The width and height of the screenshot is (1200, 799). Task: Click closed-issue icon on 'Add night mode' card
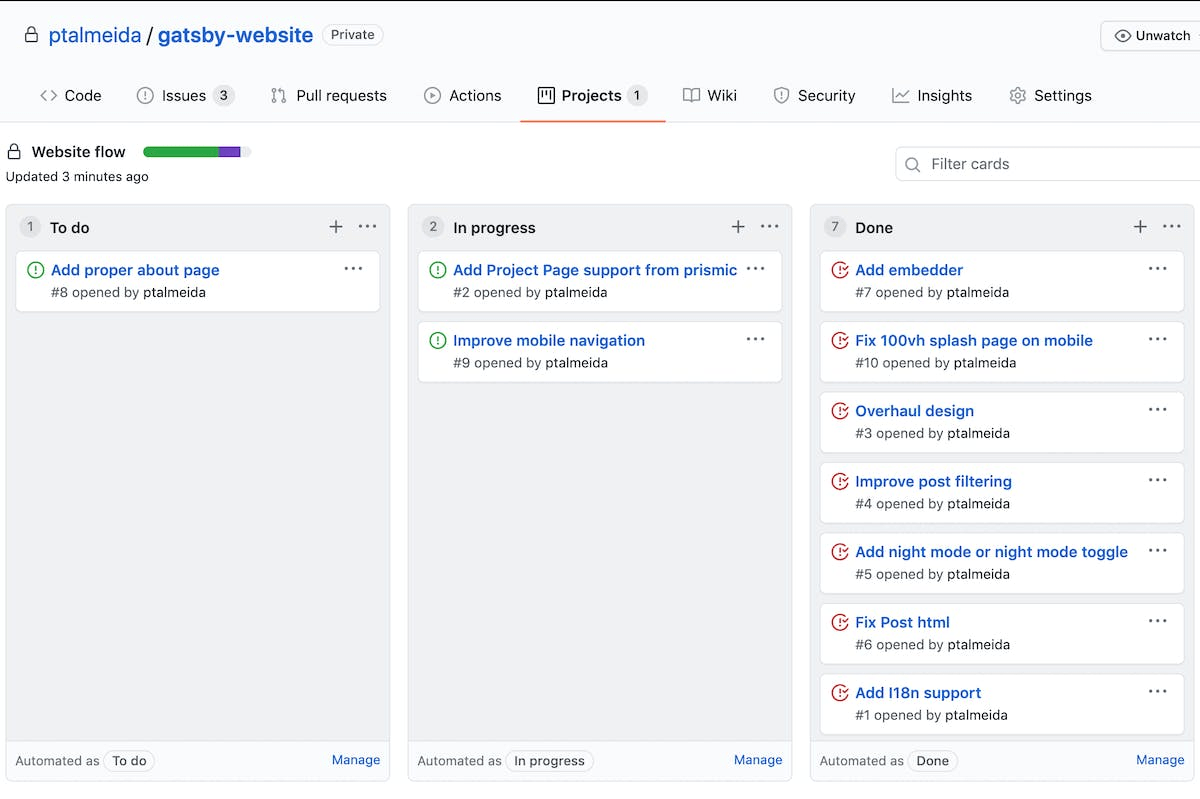tap(840, 552)
